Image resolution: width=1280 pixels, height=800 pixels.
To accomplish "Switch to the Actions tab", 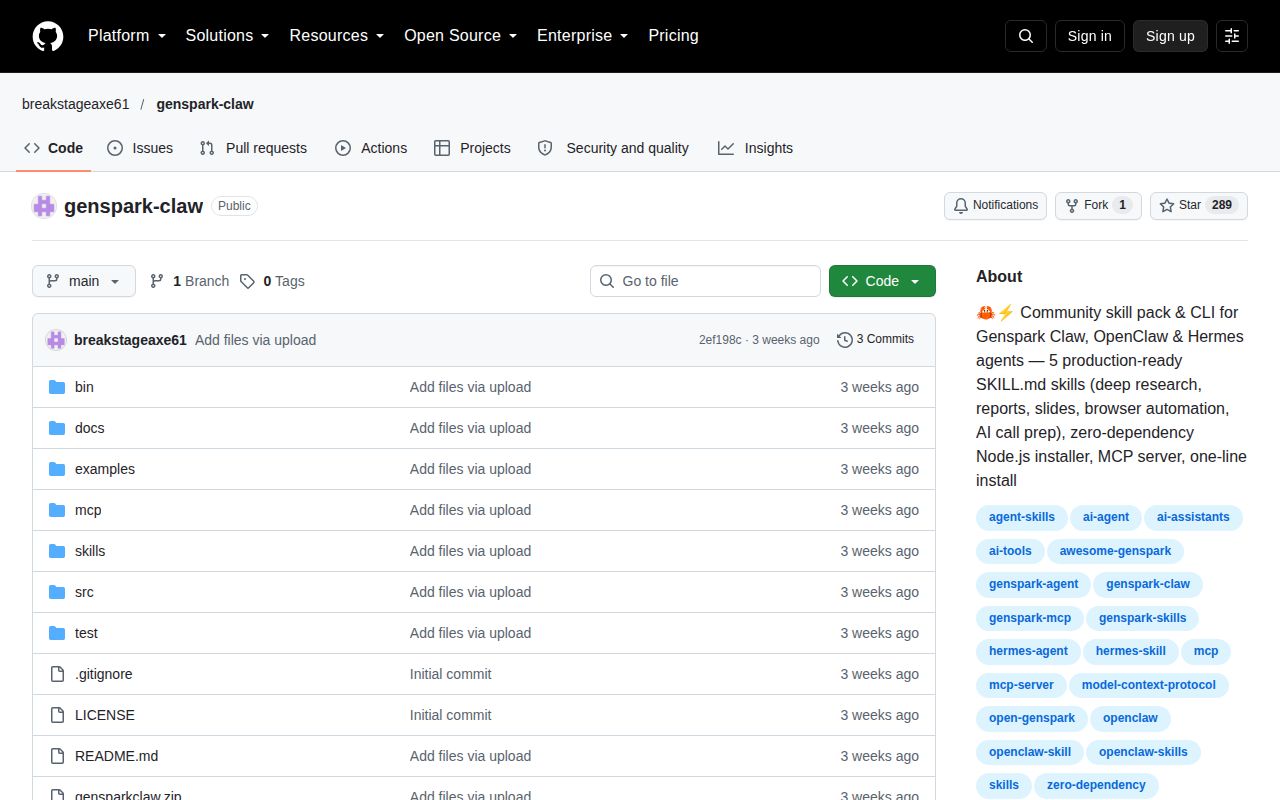I will (x=371, y=148).
